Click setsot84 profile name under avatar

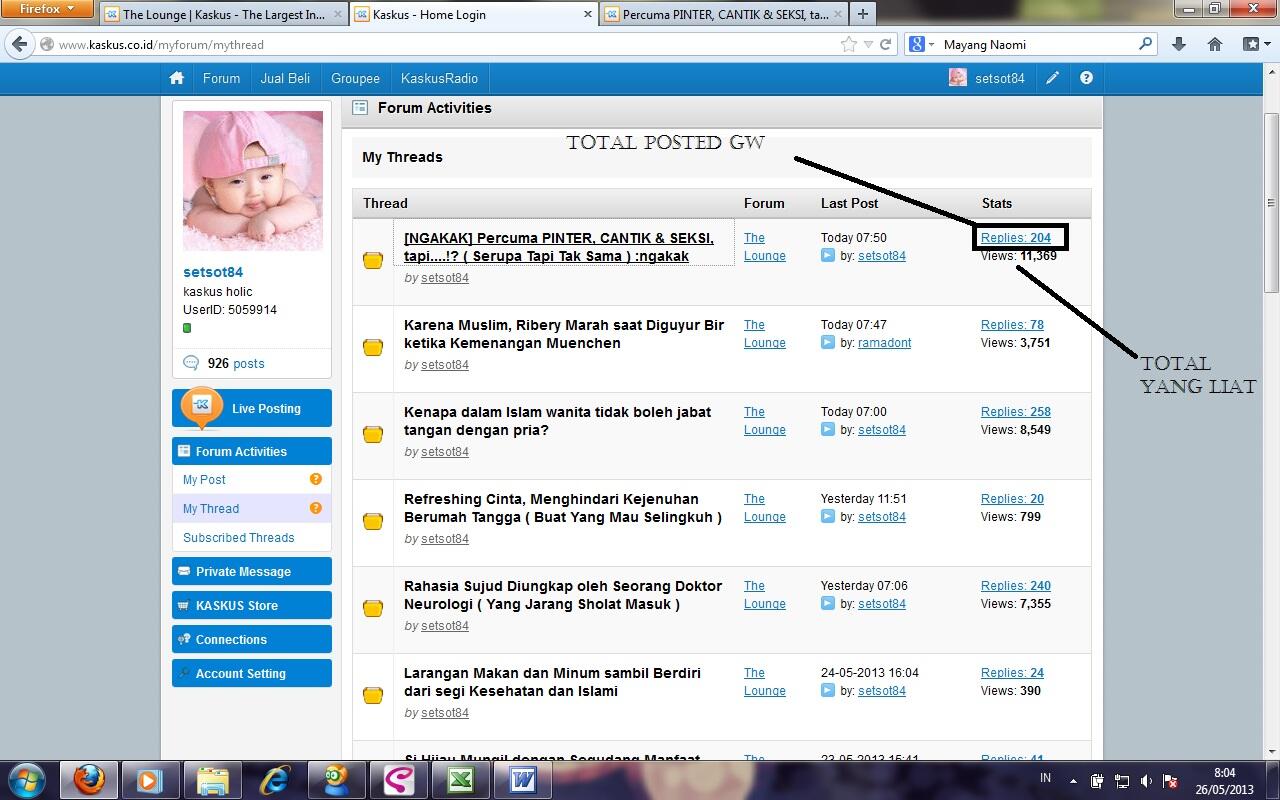click(x=213, y=272)
